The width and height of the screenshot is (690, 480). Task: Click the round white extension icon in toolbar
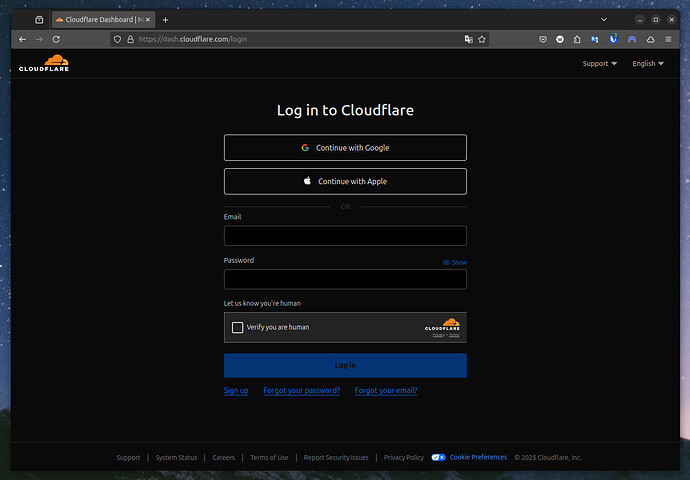point(560,39)
